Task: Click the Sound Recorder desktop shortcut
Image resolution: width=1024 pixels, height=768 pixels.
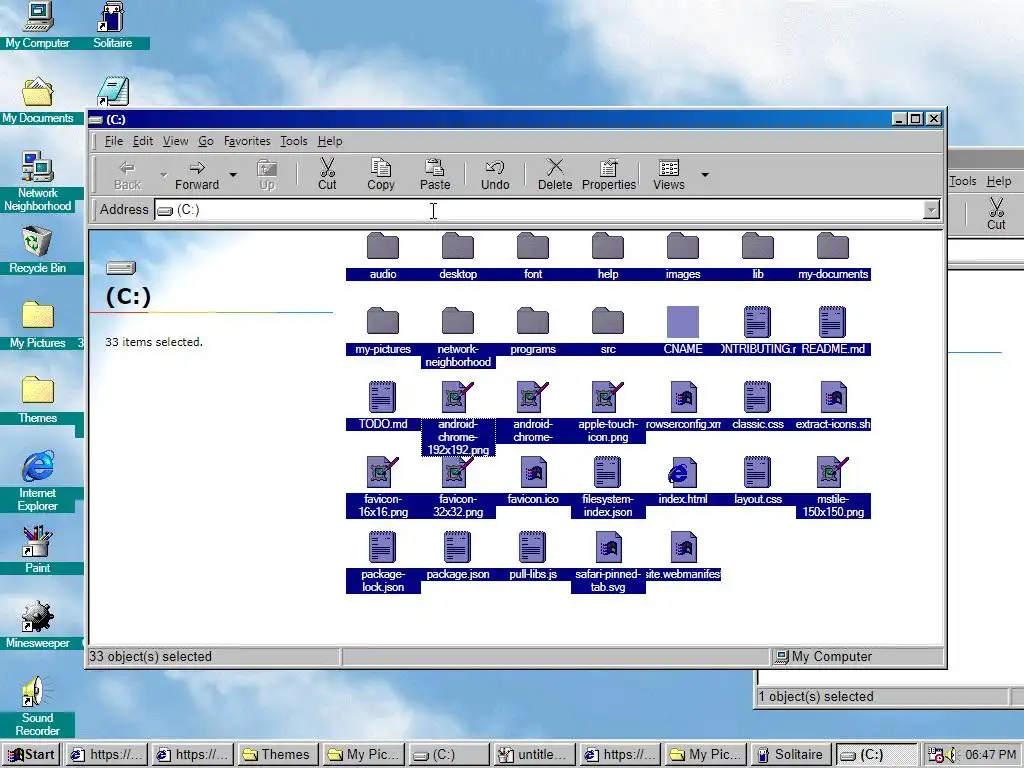Action: [37, 706]
